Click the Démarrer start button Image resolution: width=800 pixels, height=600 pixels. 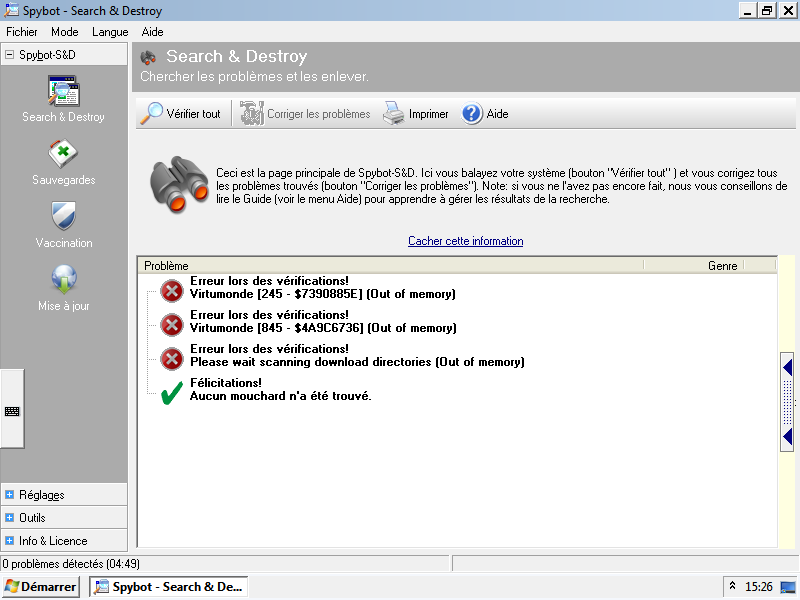tap(41, 587)
